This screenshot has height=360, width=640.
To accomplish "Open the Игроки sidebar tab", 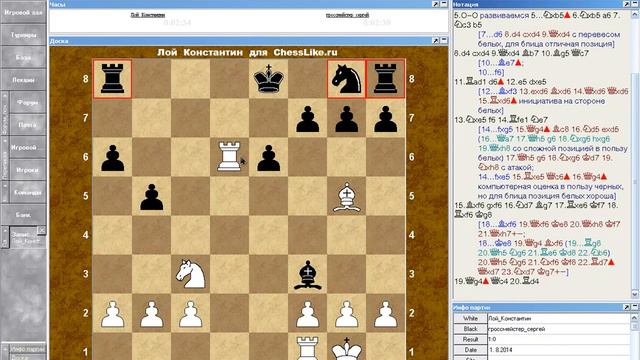I will [27, 170].
